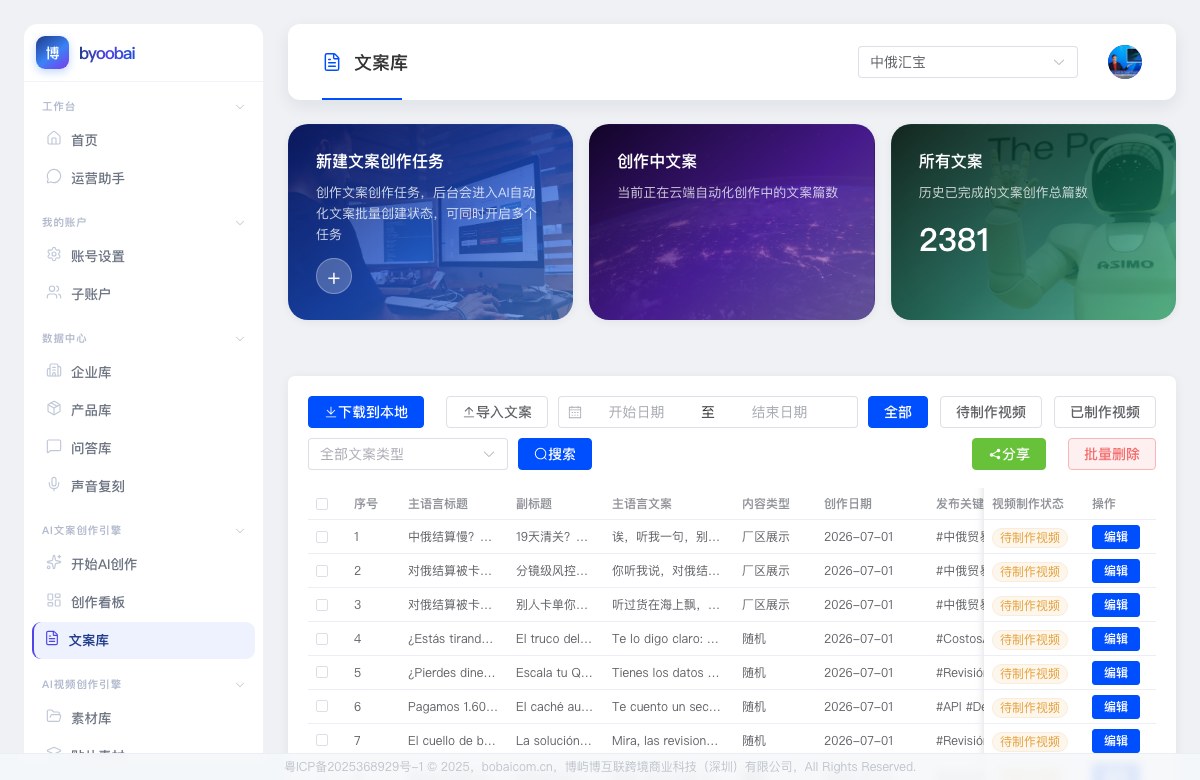Screen dimensions: 1200x780
Task: Open 企业库 menu item
Action: (143, 372)
